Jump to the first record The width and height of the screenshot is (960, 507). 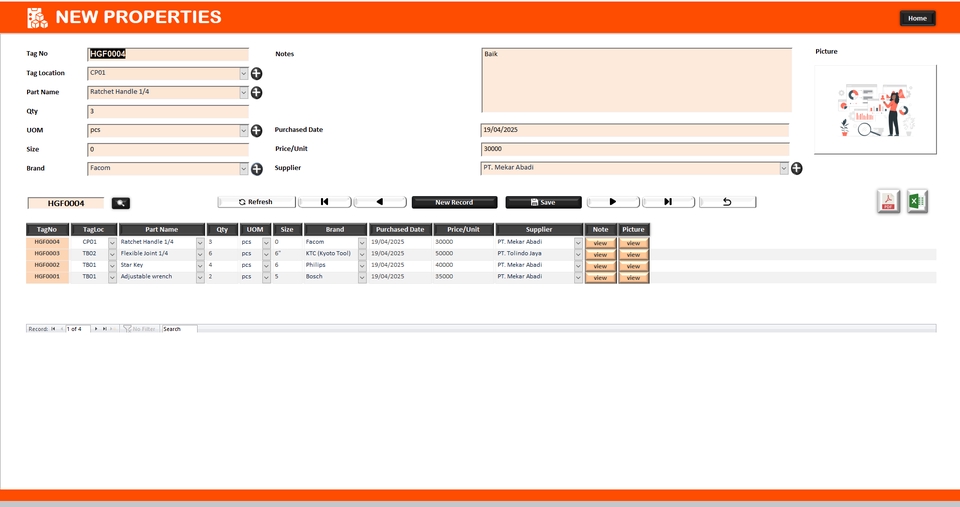[x=325, y=202]
